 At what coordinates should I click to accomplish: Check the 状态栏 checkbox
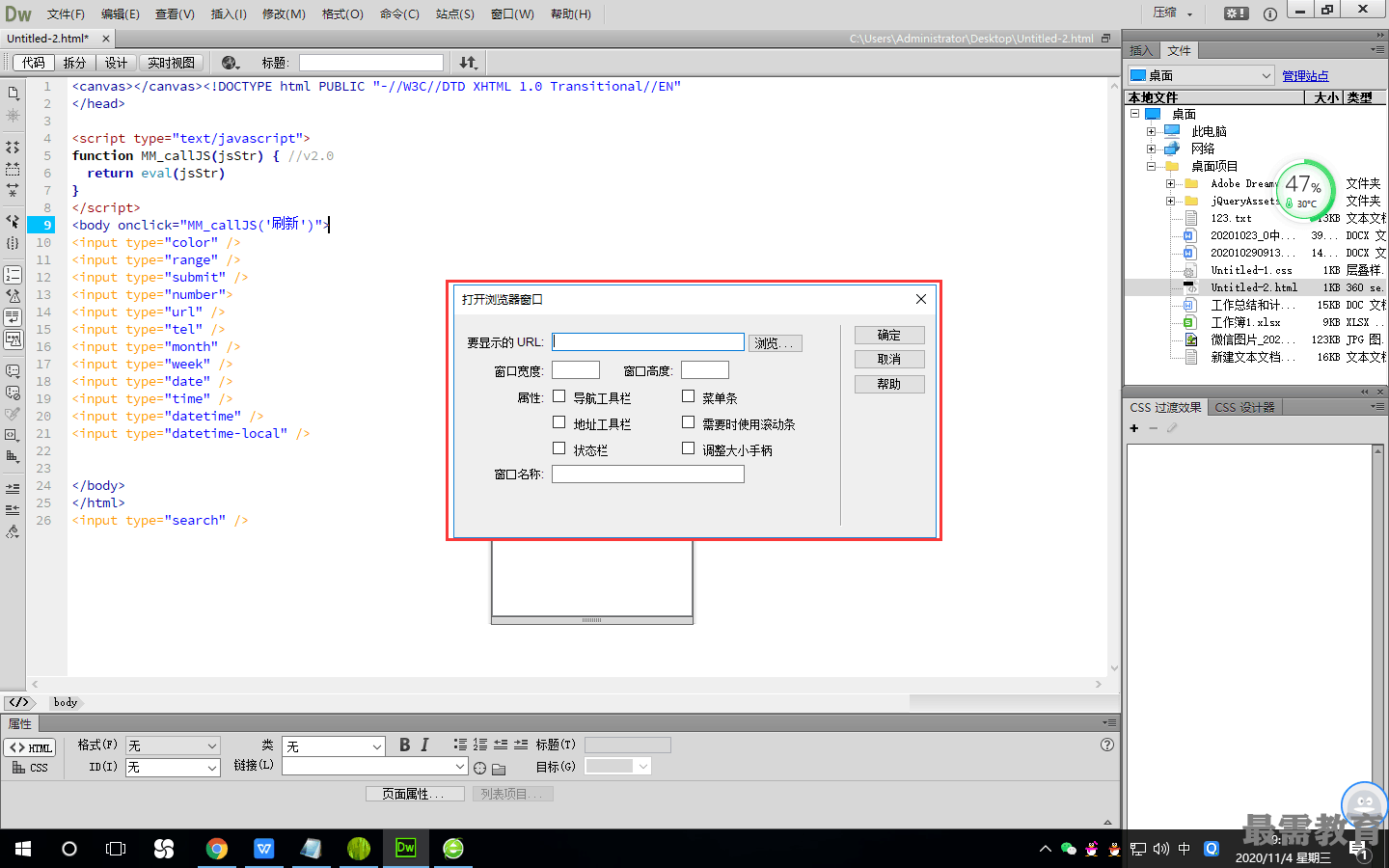tap(558, 448)
